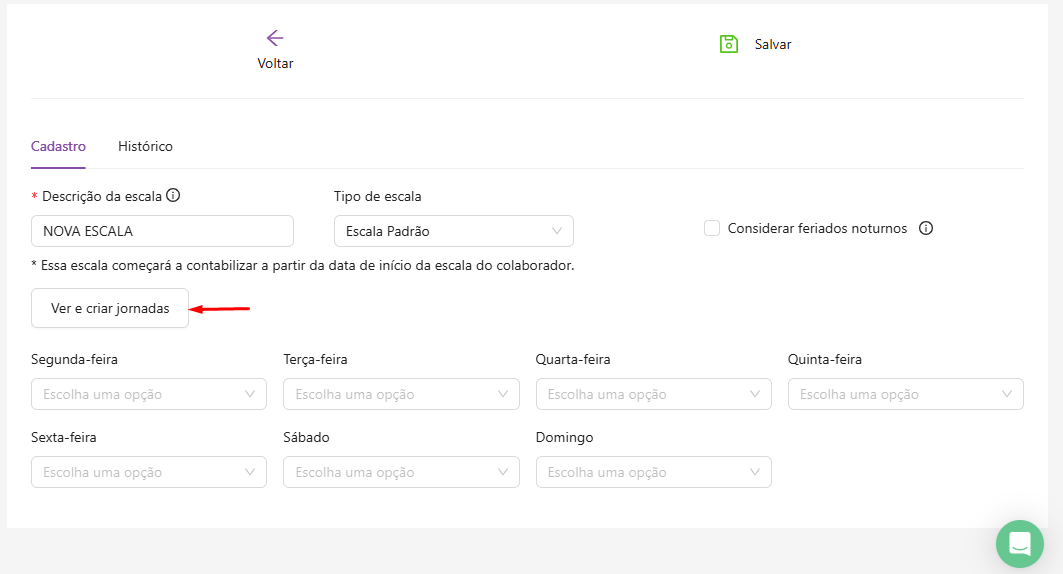Open the chat support bubble
The image size is (1063, 574).
(x=1019, y=544)
